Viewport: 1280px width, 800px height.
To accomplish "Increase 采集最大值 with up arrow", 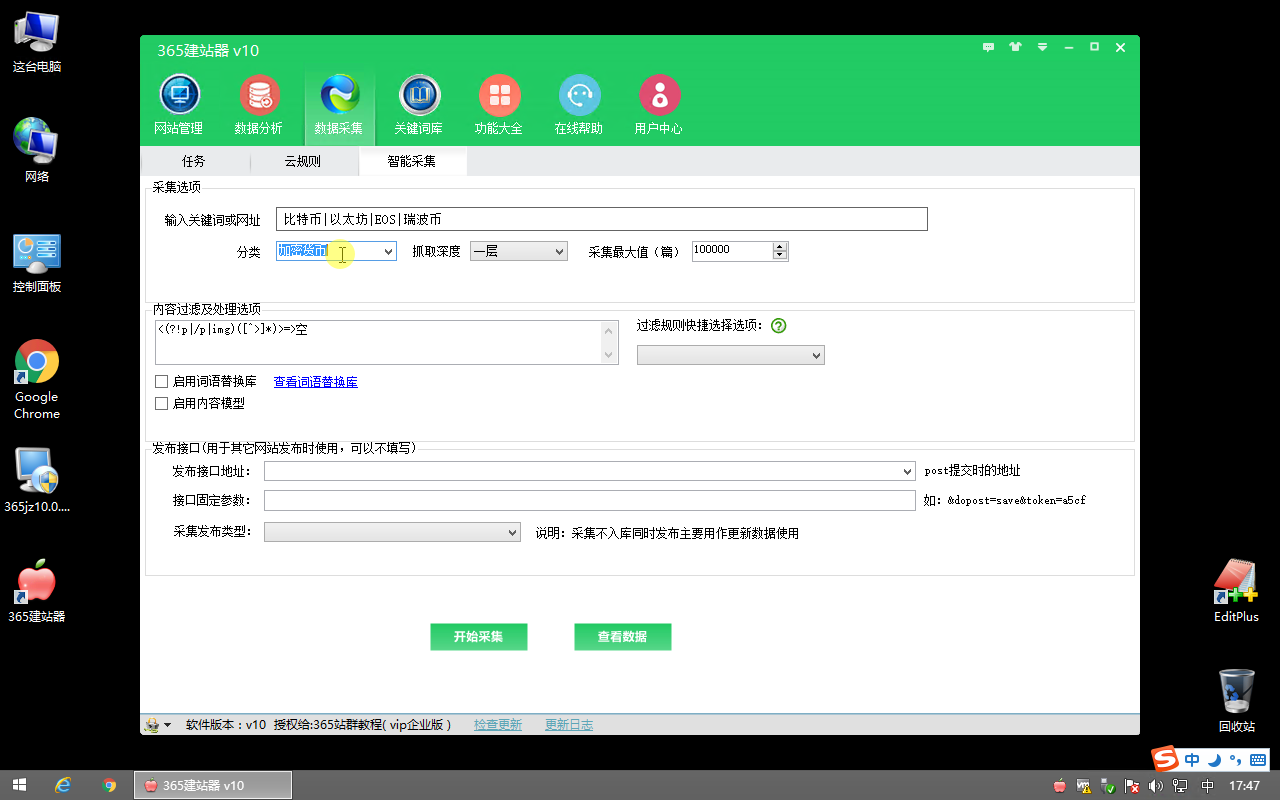I will 780,247.
